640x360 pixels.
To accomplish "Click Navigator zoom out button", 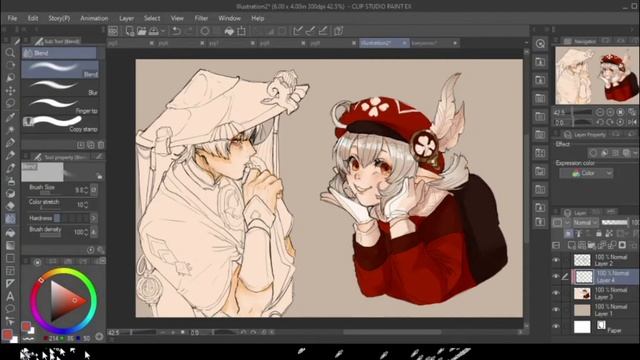I will tap(599, 112).
